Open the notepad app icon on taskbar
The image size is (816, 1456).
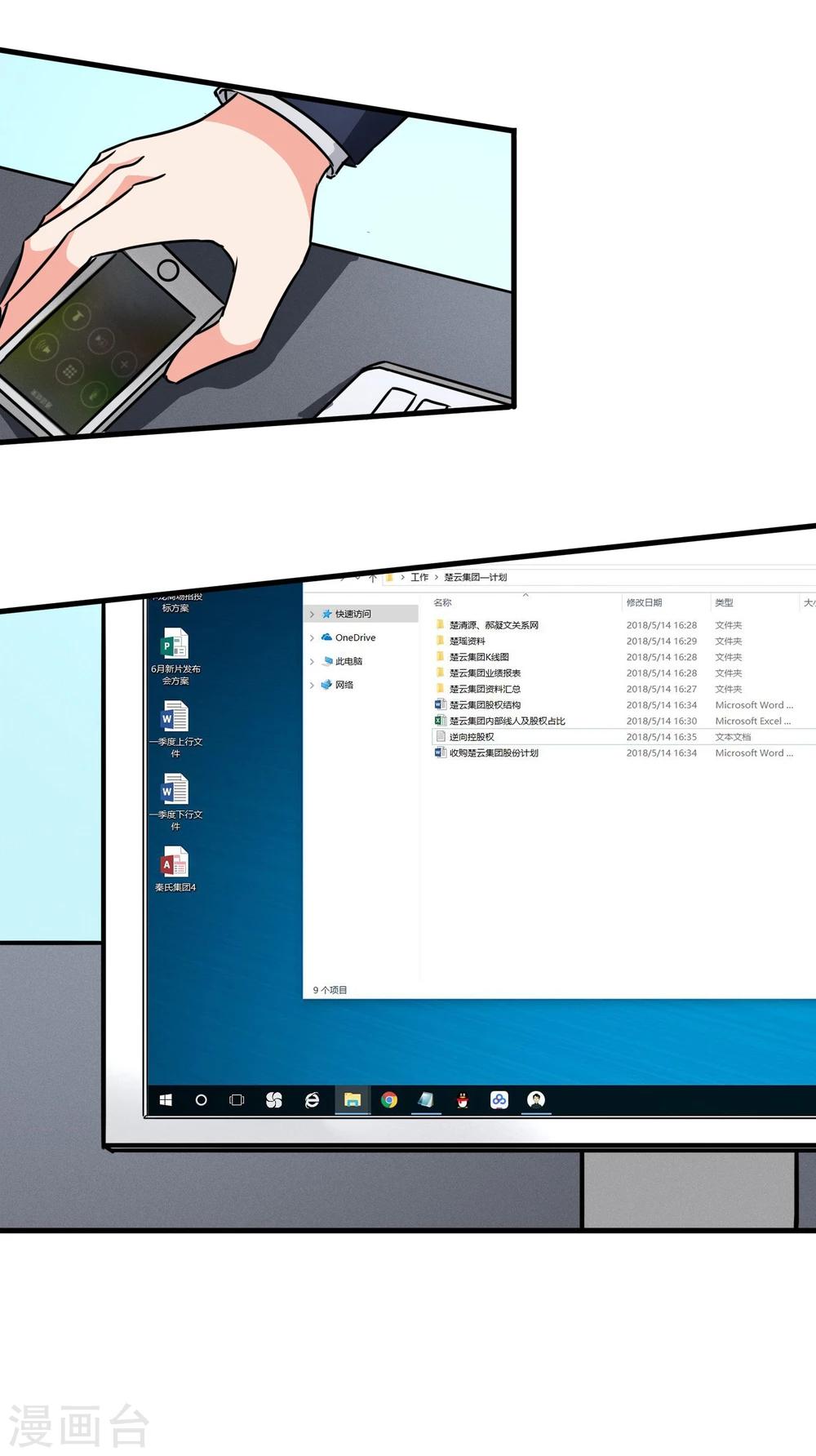[426, 1100]
